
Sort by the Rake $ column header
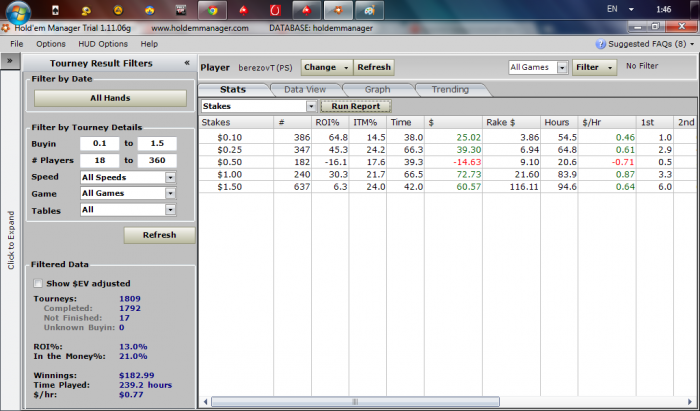point(511,122)
